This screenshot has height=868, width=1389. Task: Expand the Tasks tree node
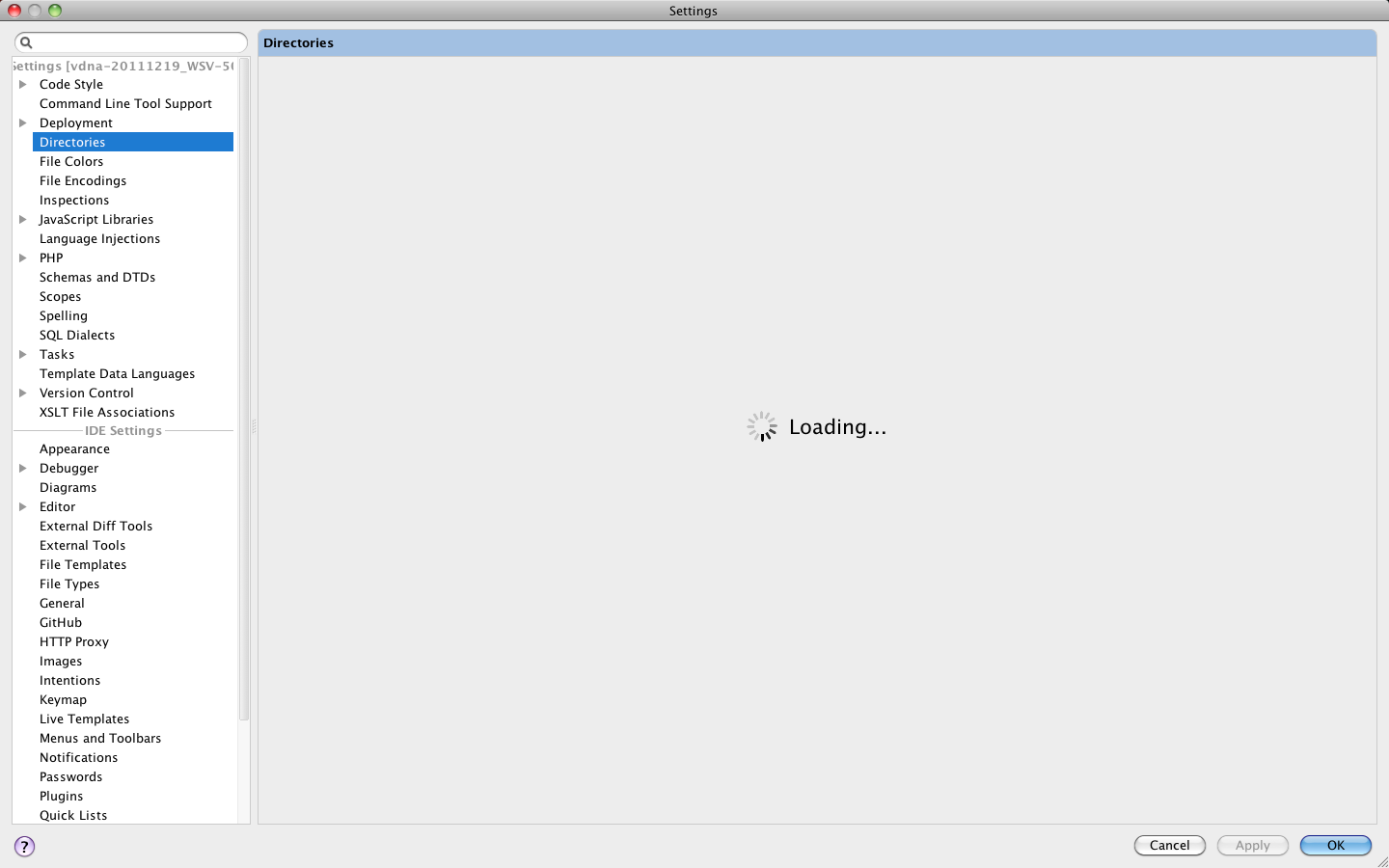click(x=23, y=354)
